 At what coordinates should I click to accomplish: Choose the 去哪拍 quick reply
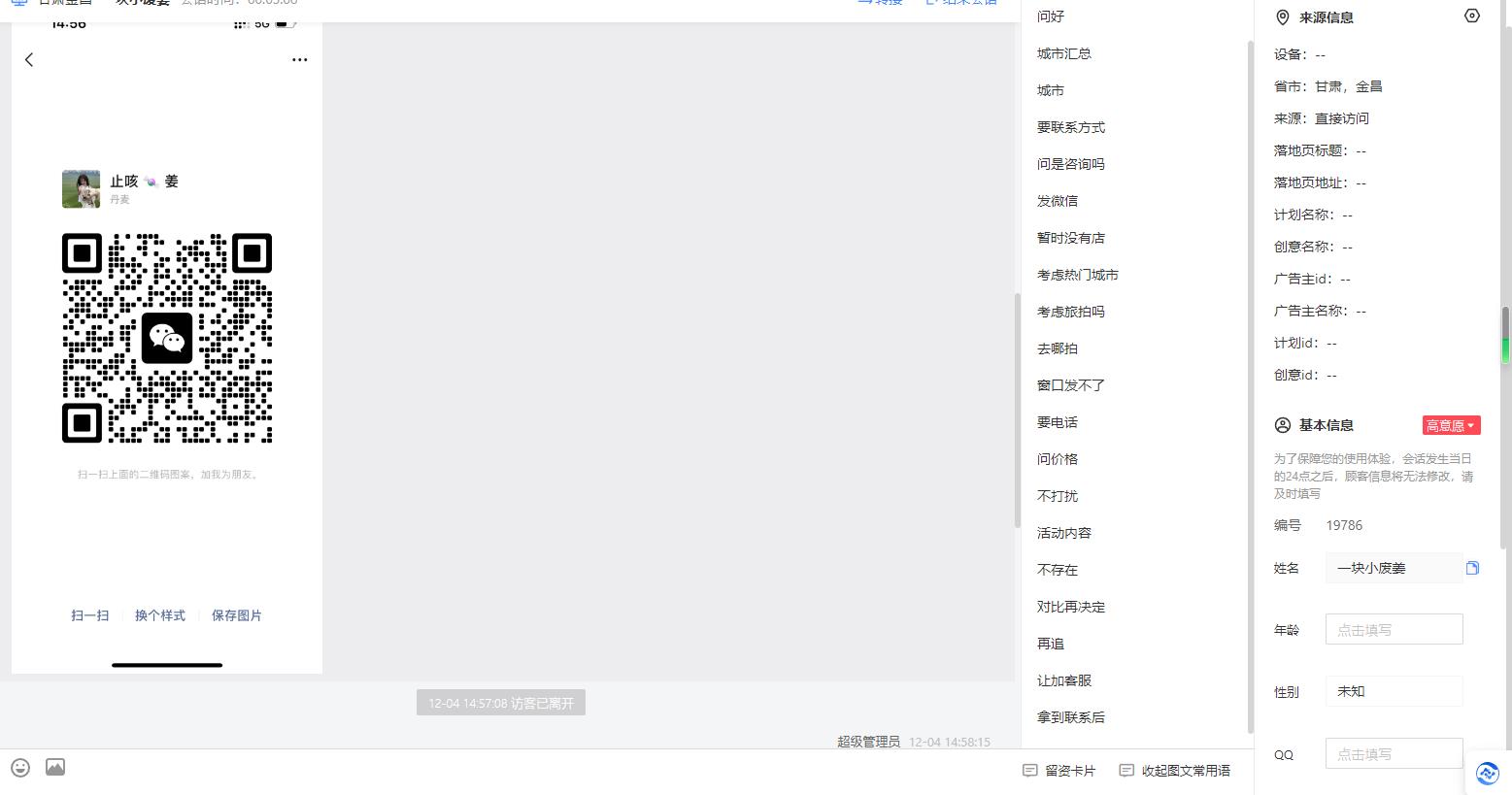click(1058, 348)
